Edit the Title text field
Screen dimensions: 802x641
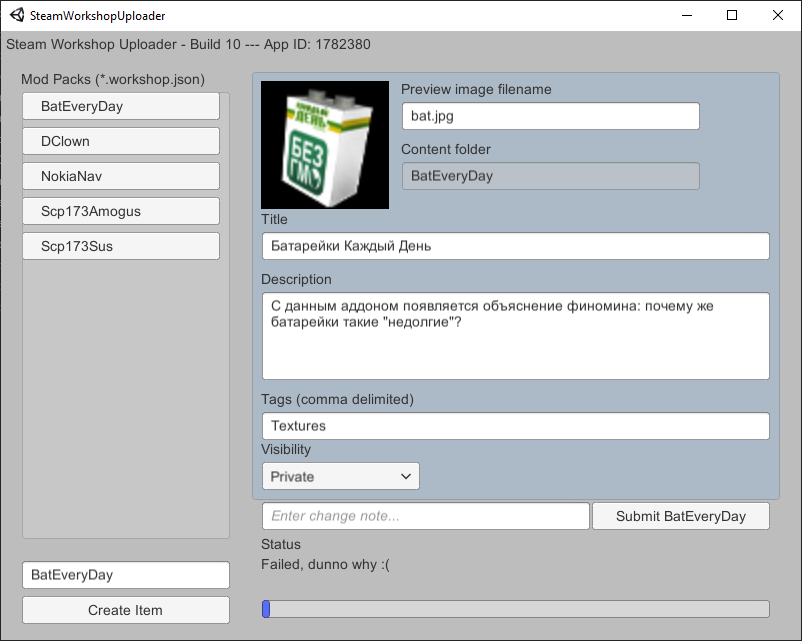516,246
